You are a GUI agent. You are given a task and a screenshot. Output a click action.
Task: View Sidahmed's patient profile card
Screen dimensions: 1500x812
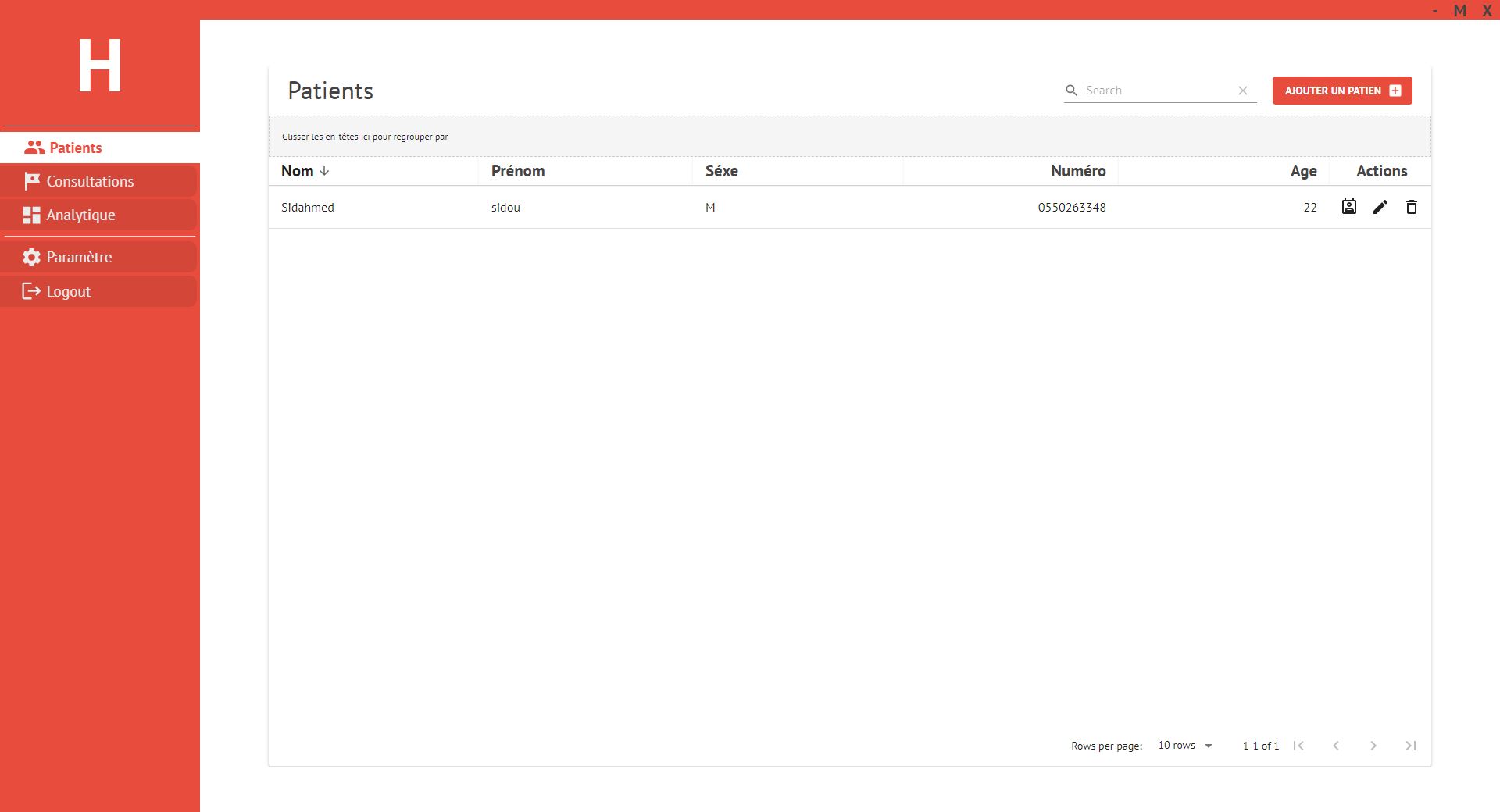coord(1349,207)
